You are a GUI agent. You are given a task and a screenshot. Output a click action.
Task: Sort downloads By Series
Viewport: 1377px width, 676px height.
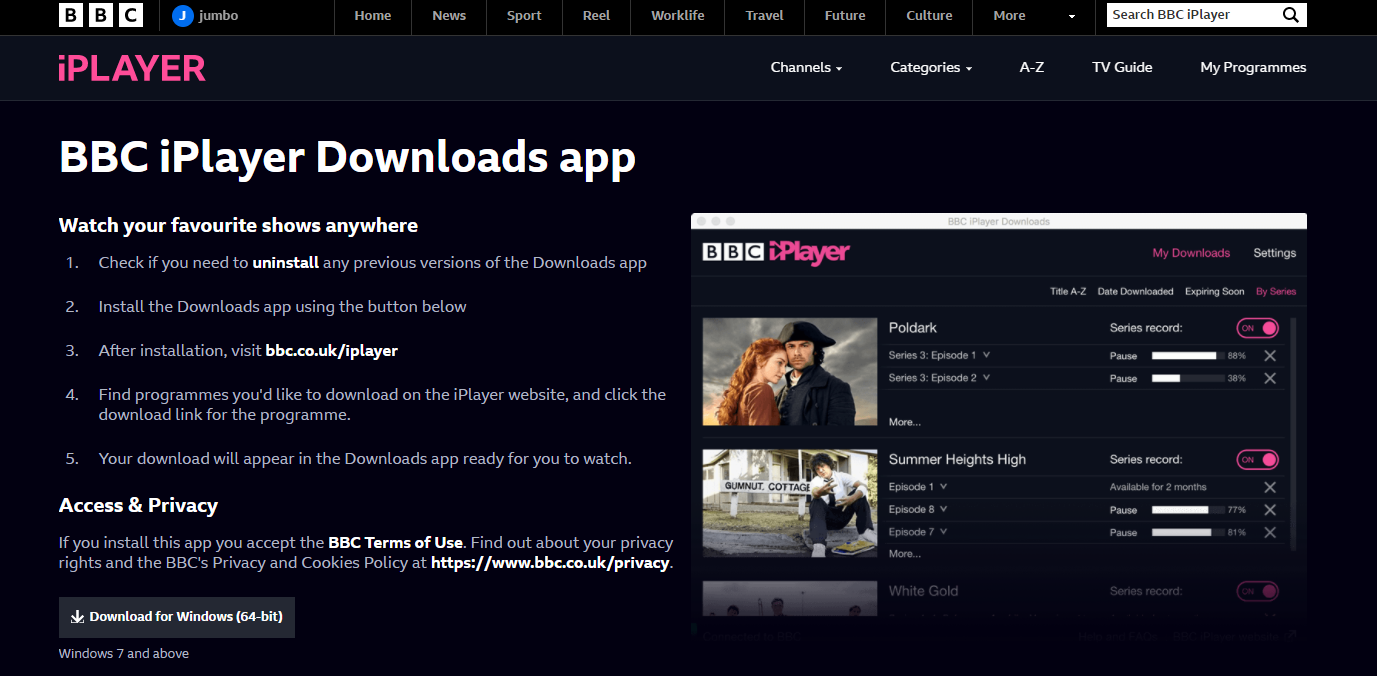pyautogui.click(x=1276, y=292)
